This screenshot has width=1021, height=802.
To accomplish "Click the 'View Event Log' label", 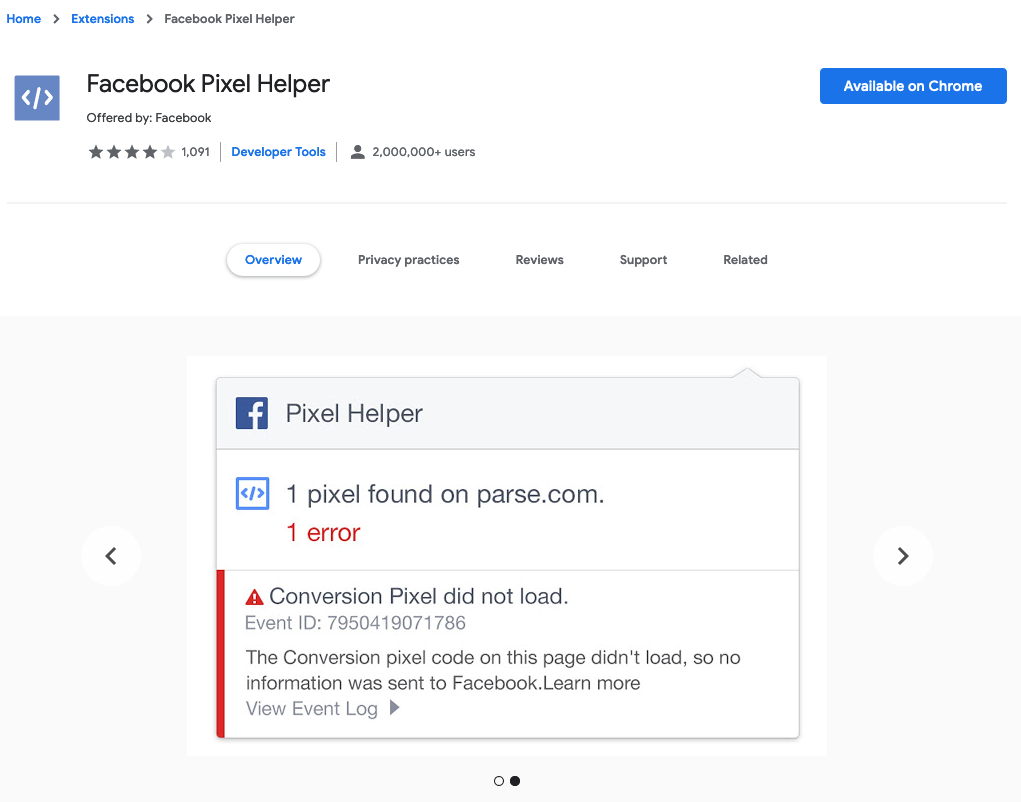I will coord(311,708).
